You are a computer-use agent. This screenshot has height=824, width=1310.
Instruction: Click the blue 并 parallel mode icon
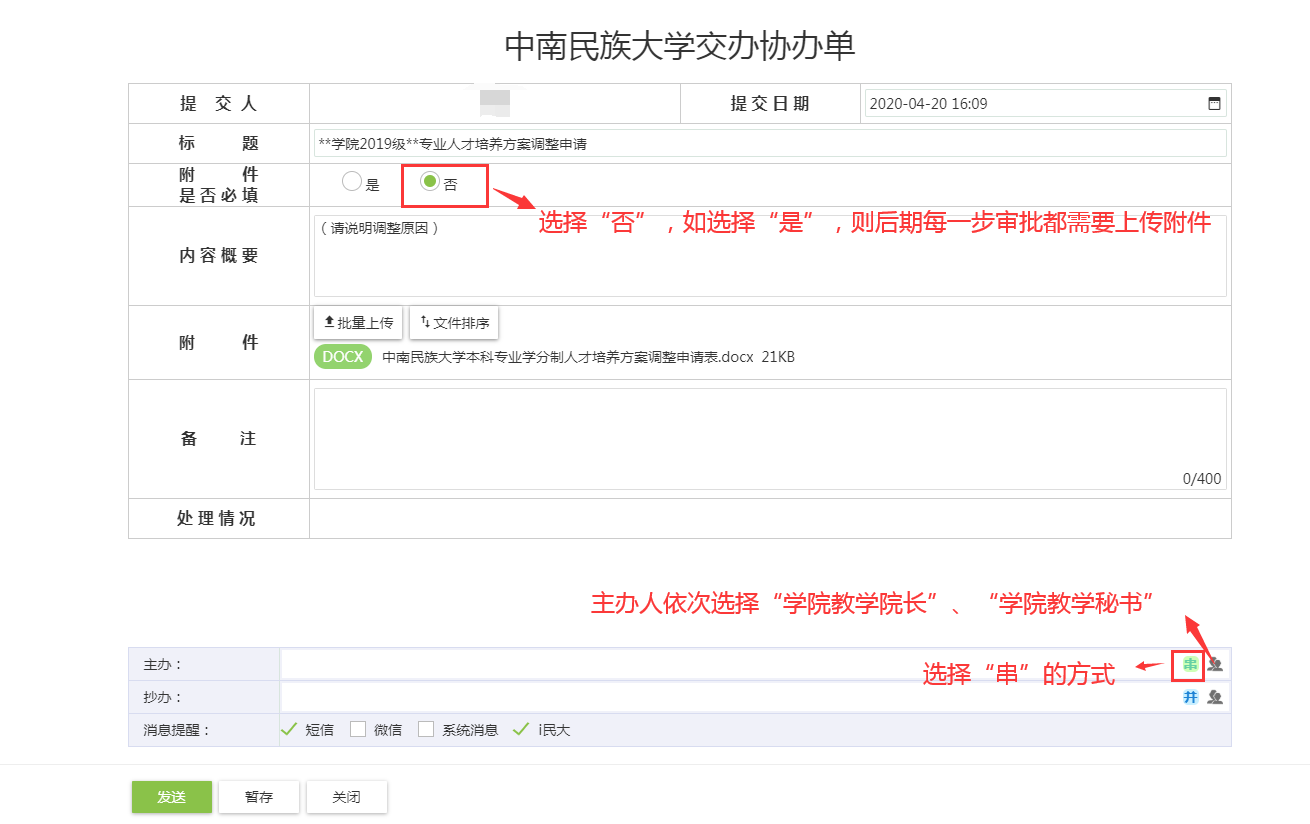click(1190, 697)
